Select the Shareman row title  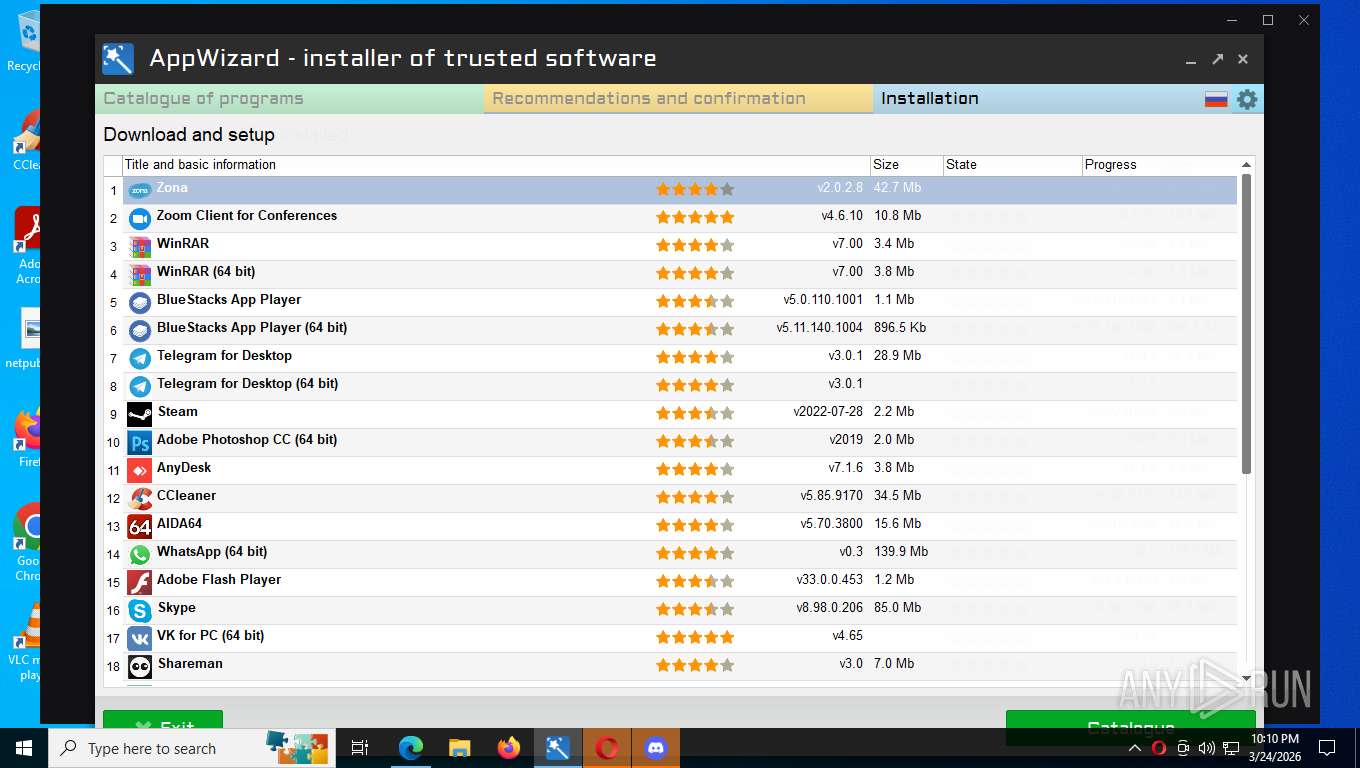click(x=190, y=664)
